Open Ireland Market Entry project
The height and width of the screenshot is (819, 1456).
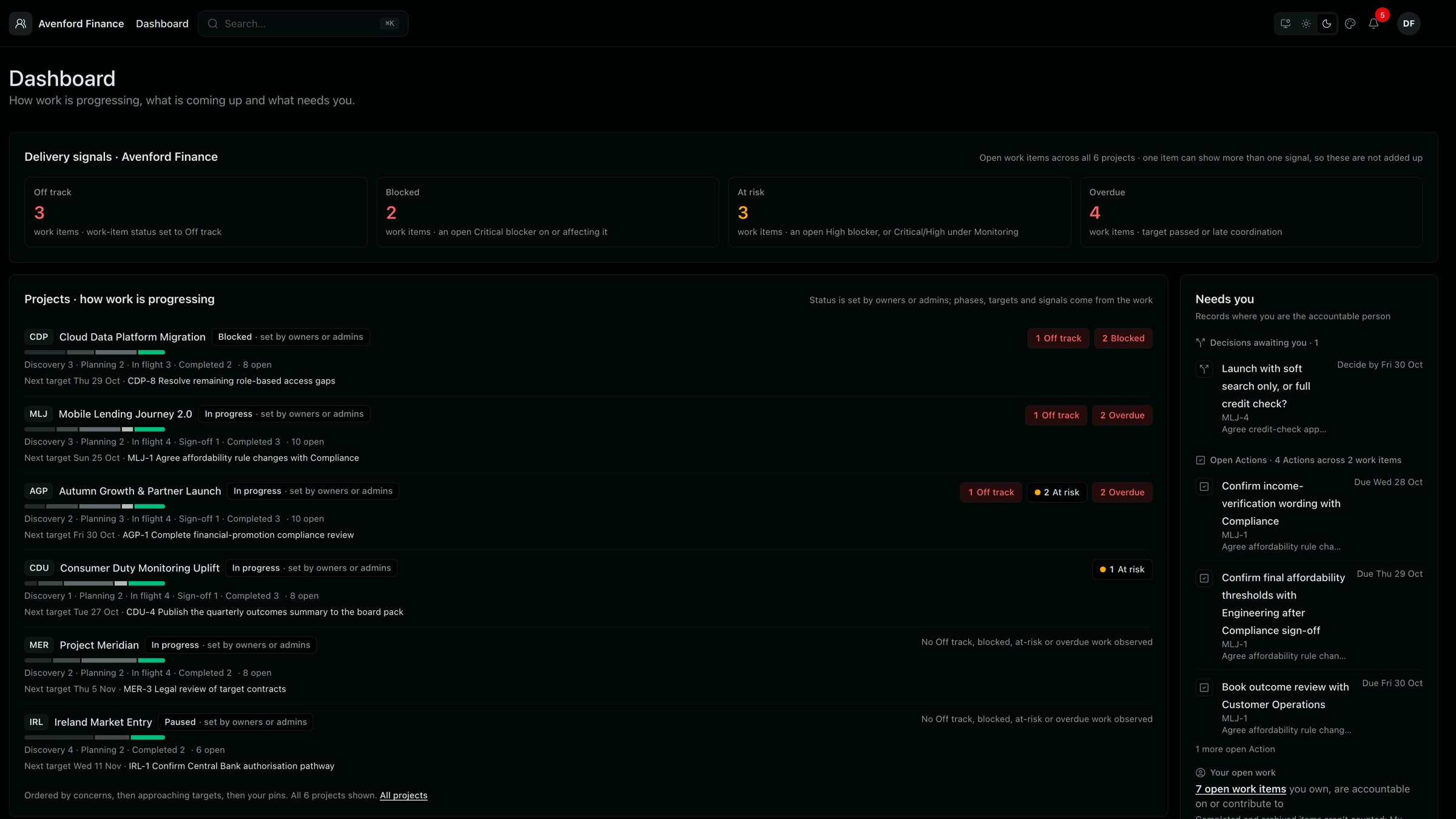[103, 722]
